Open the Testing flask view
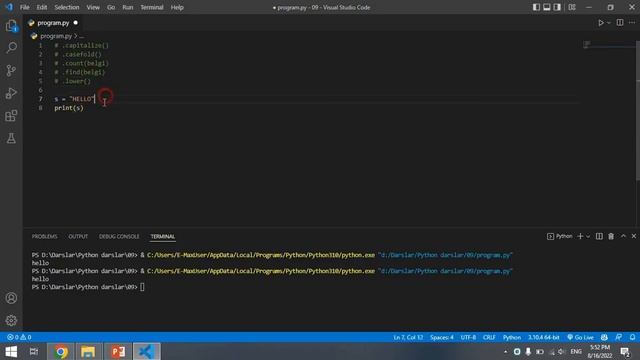Image resolution: width=640 pixels, height=360 pixels. pyautogui.click(x=11, y=138)
